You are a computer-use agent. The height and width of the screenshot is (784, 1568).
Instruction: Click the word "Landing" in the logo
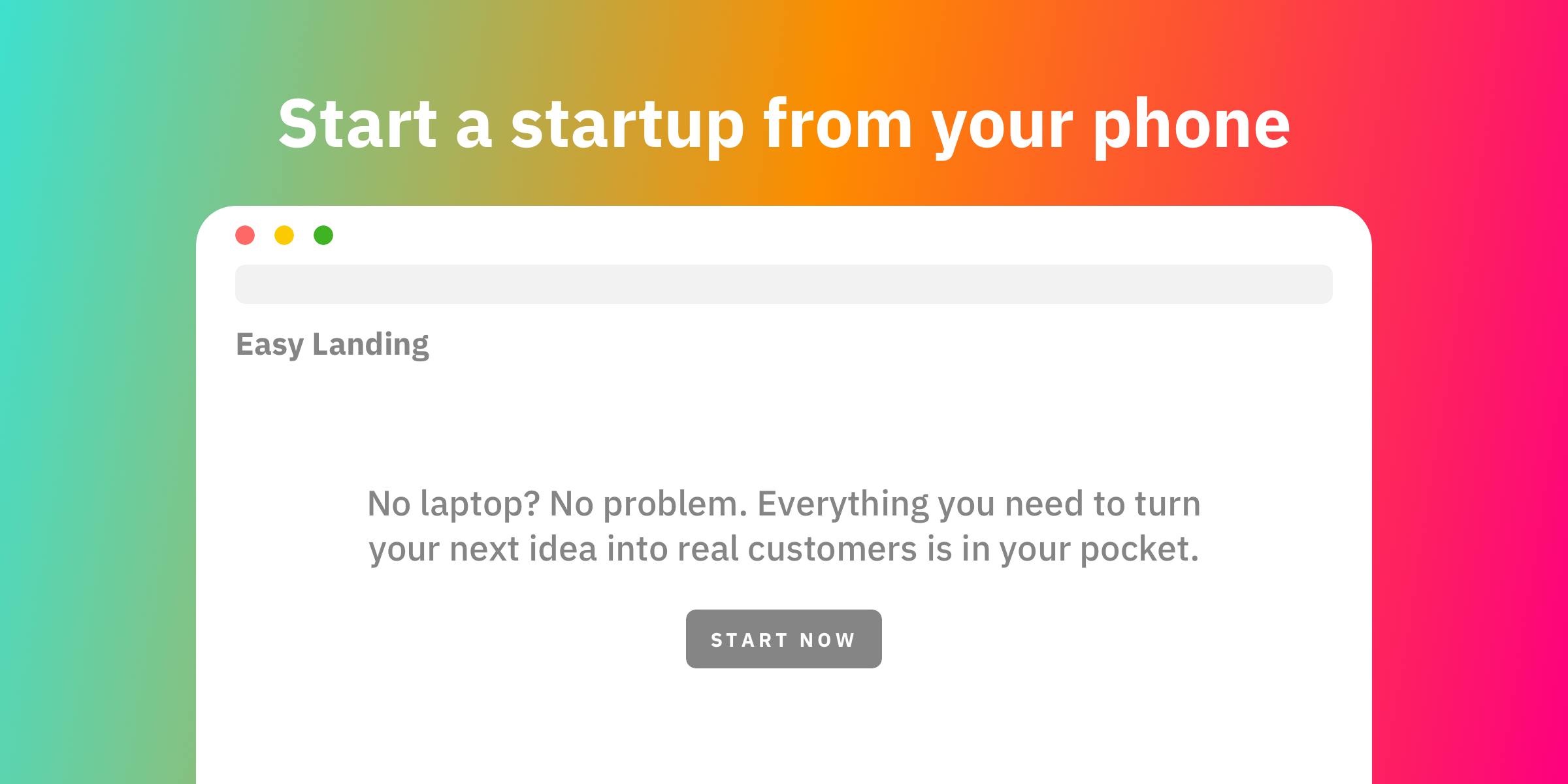[x=370, y=344]
